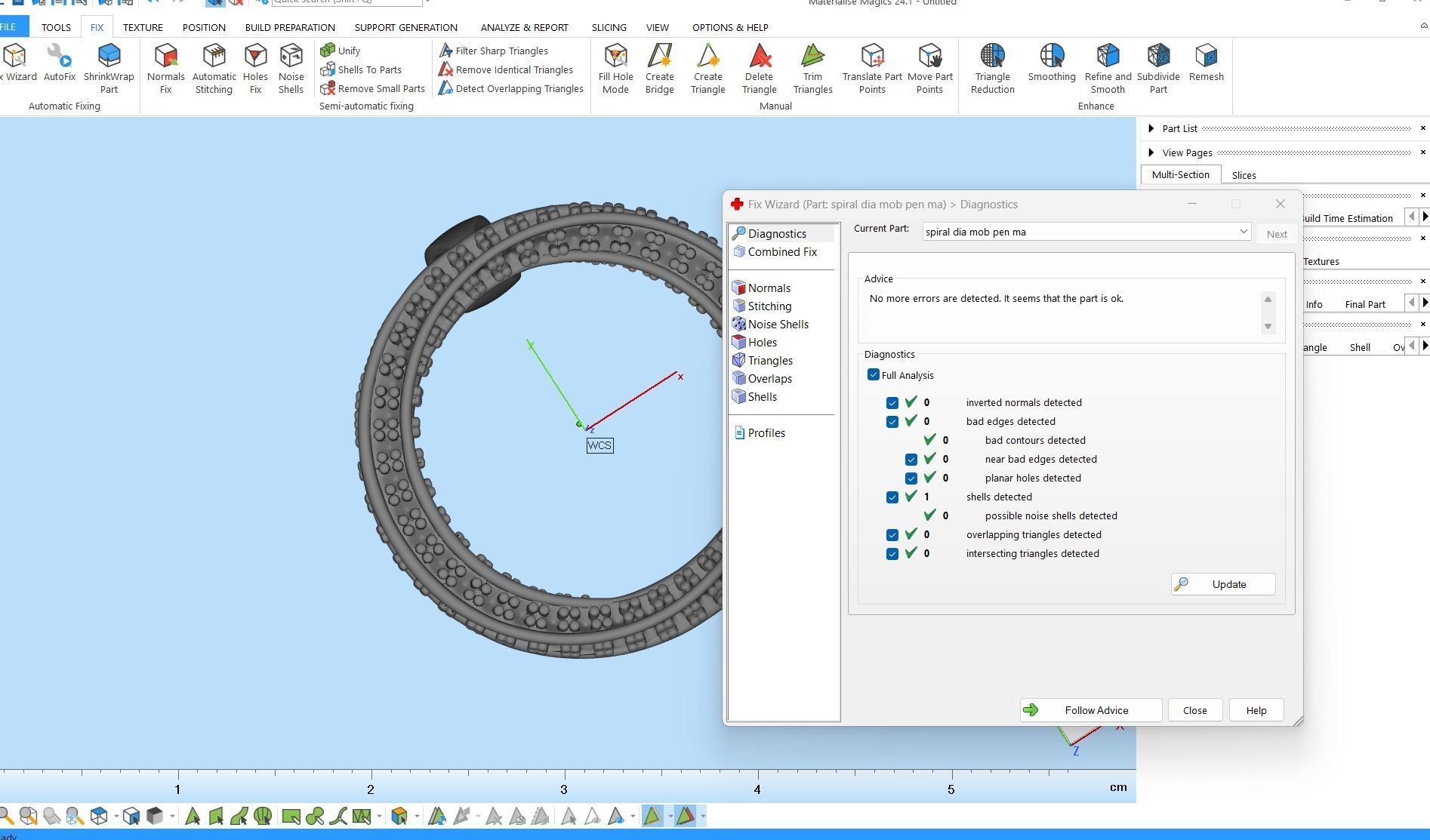The height and width of the screenshot is (840, 1430).
Task: Close the Part List panel
Action: pyautogui.click(x=1423, y=128)
